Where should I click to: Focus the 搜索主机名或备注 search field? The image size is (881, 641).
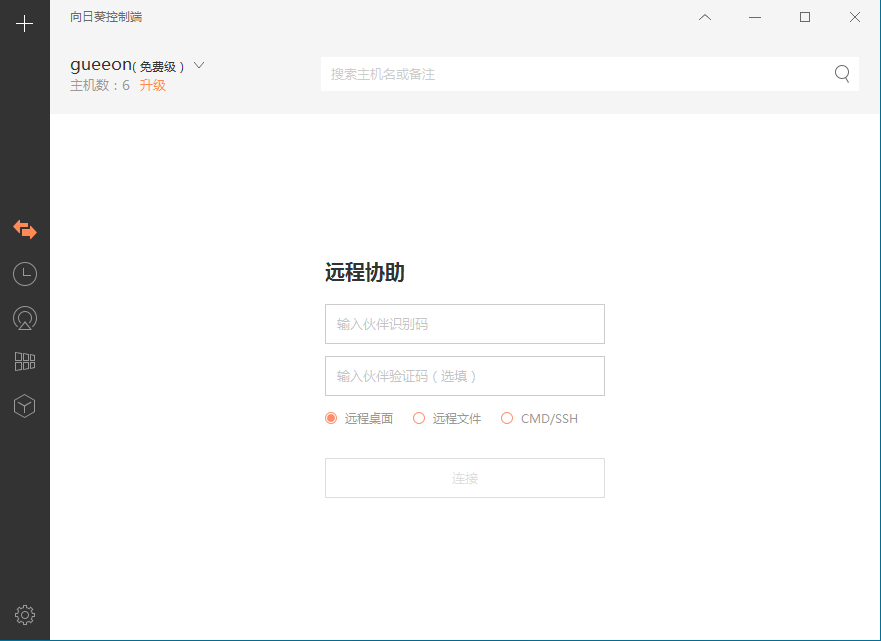[575, 74]
